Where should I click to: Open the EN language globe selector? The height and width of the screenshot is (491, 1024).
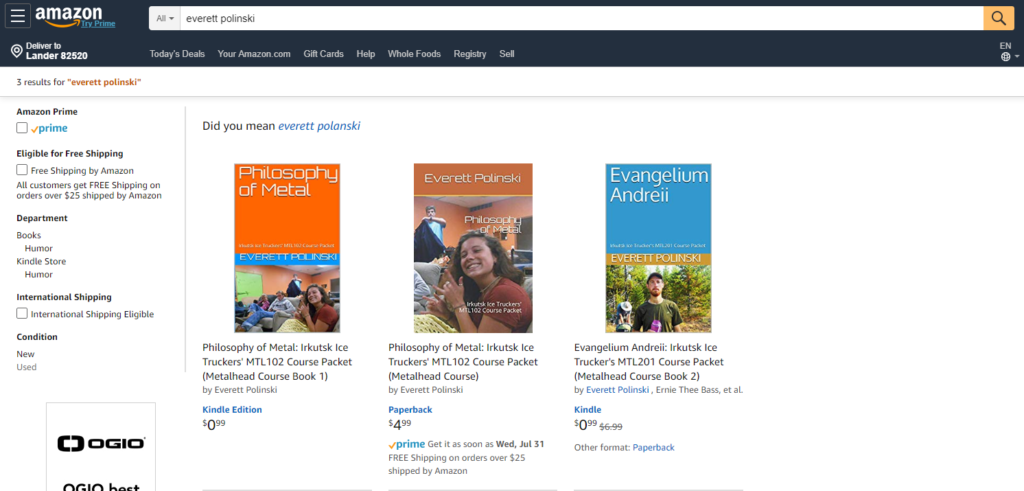(x=1008, y=52)
